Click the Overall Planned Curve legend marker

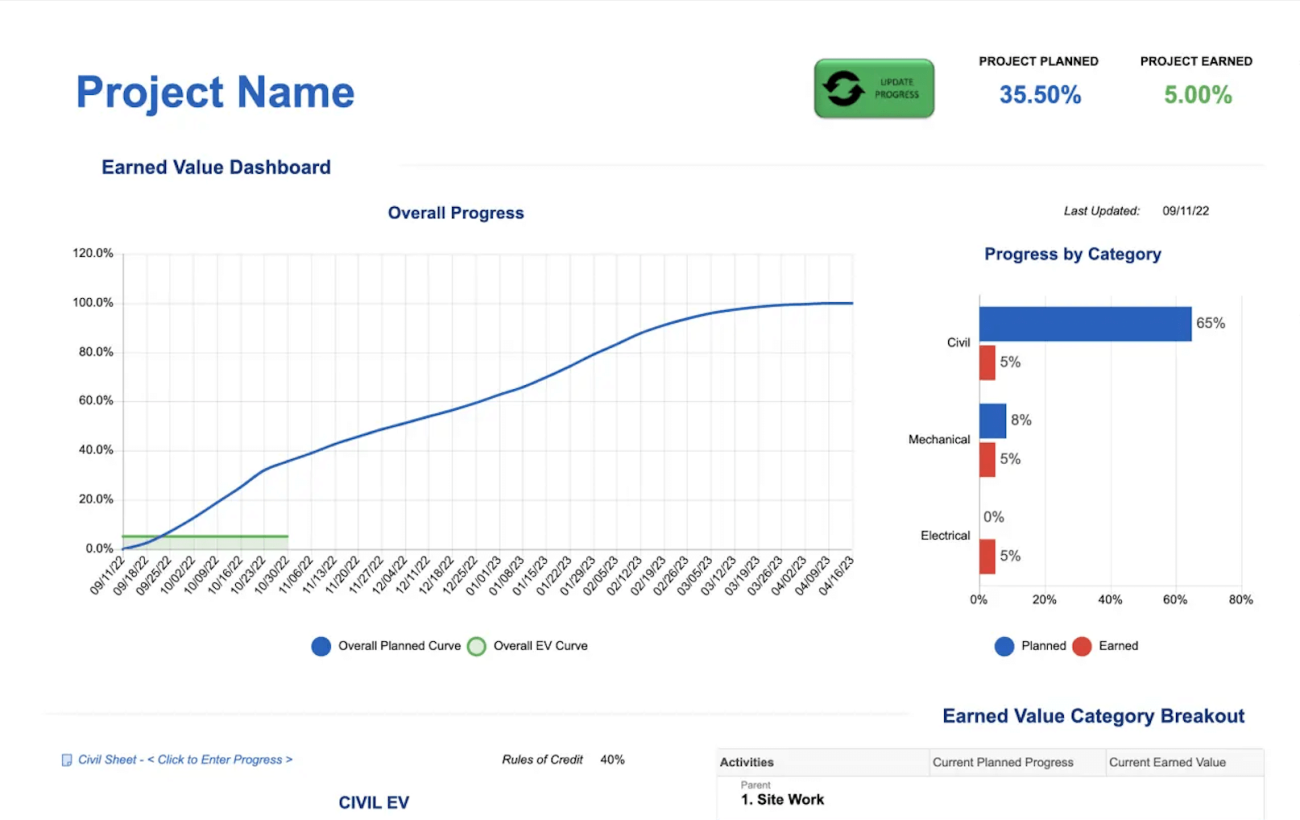[x=321, y=646]
